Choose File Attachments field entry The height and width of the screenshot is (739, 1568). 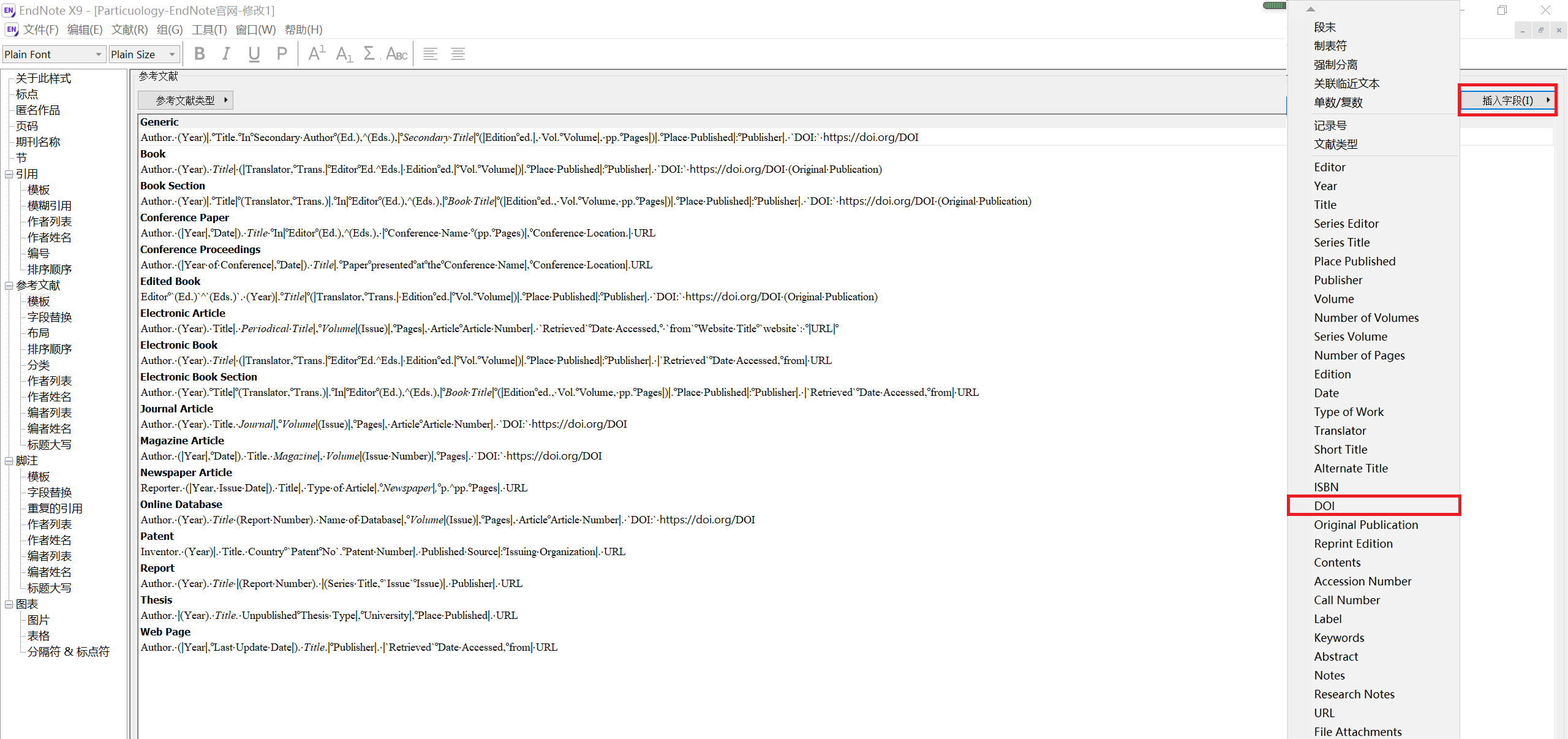click(x=1374, y=731)
